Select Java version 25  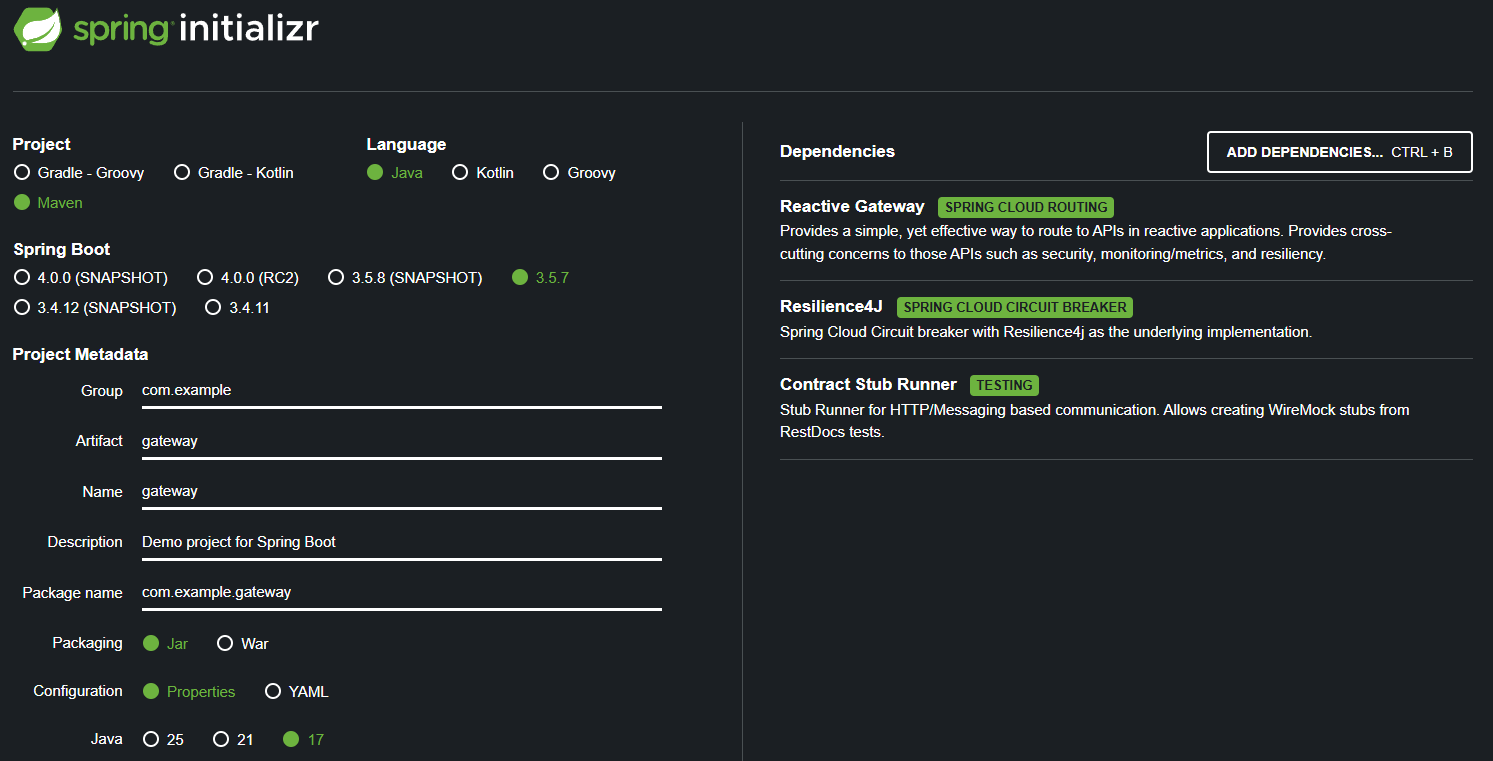[163, 740]
